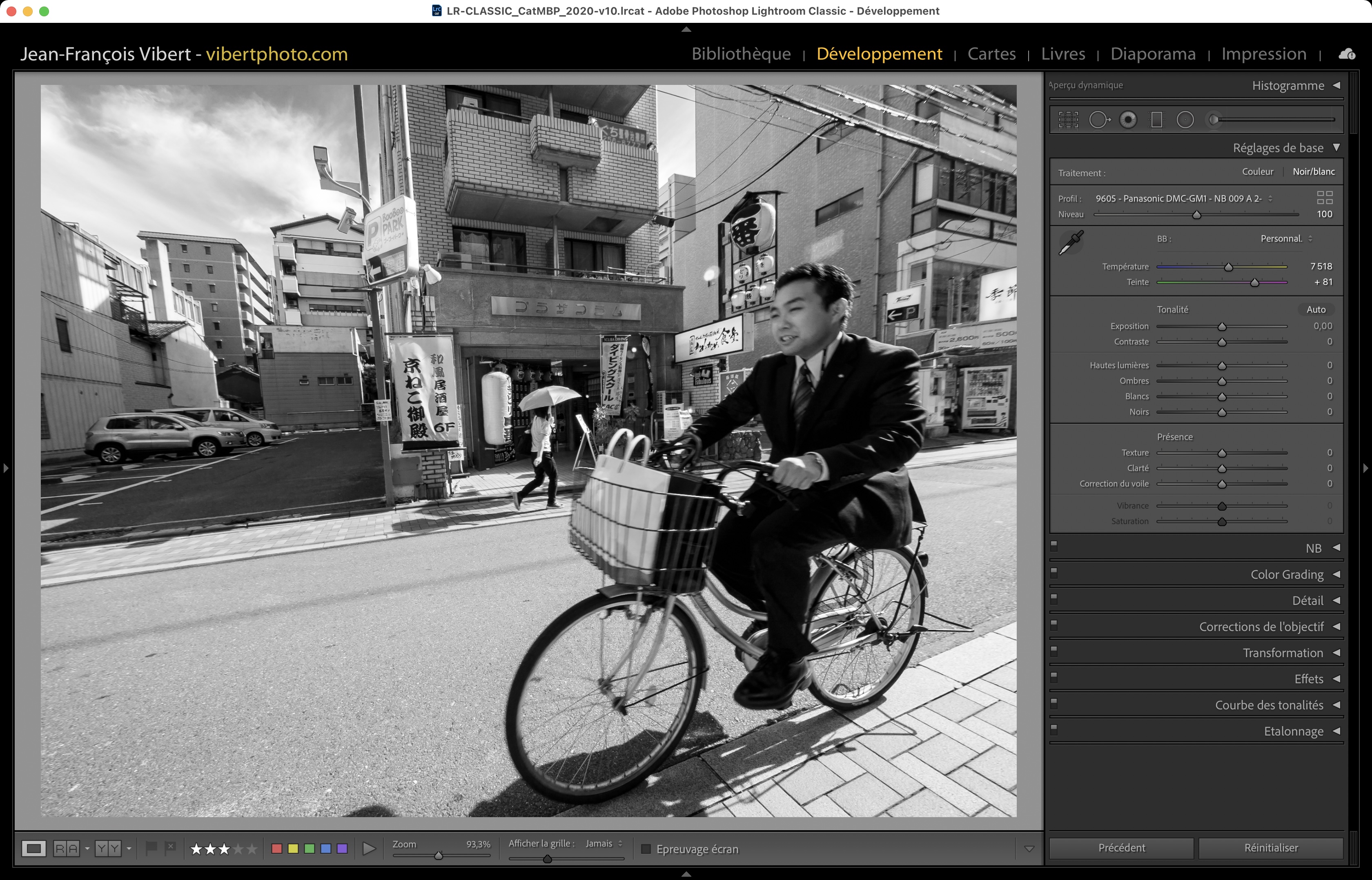The image size is (1372, 880).
Task: Open the profile browser grid icon
Action: 1325,198
